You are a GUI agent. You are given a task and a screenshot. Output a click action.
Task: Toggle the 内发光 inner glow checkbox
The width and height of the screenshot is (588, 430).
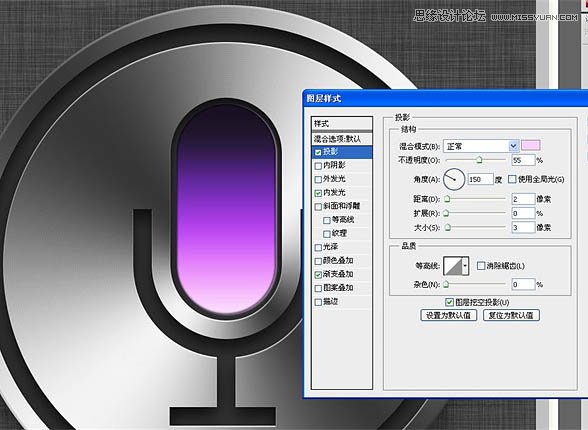[318, 193]
